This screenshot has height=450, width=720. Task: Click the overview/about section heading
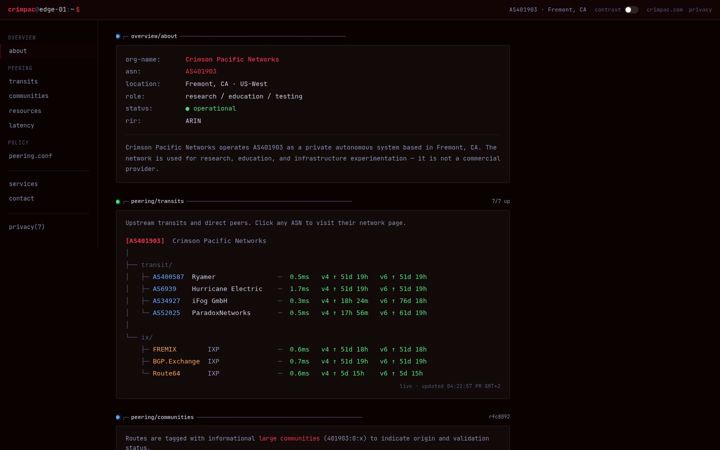[154, 36]
